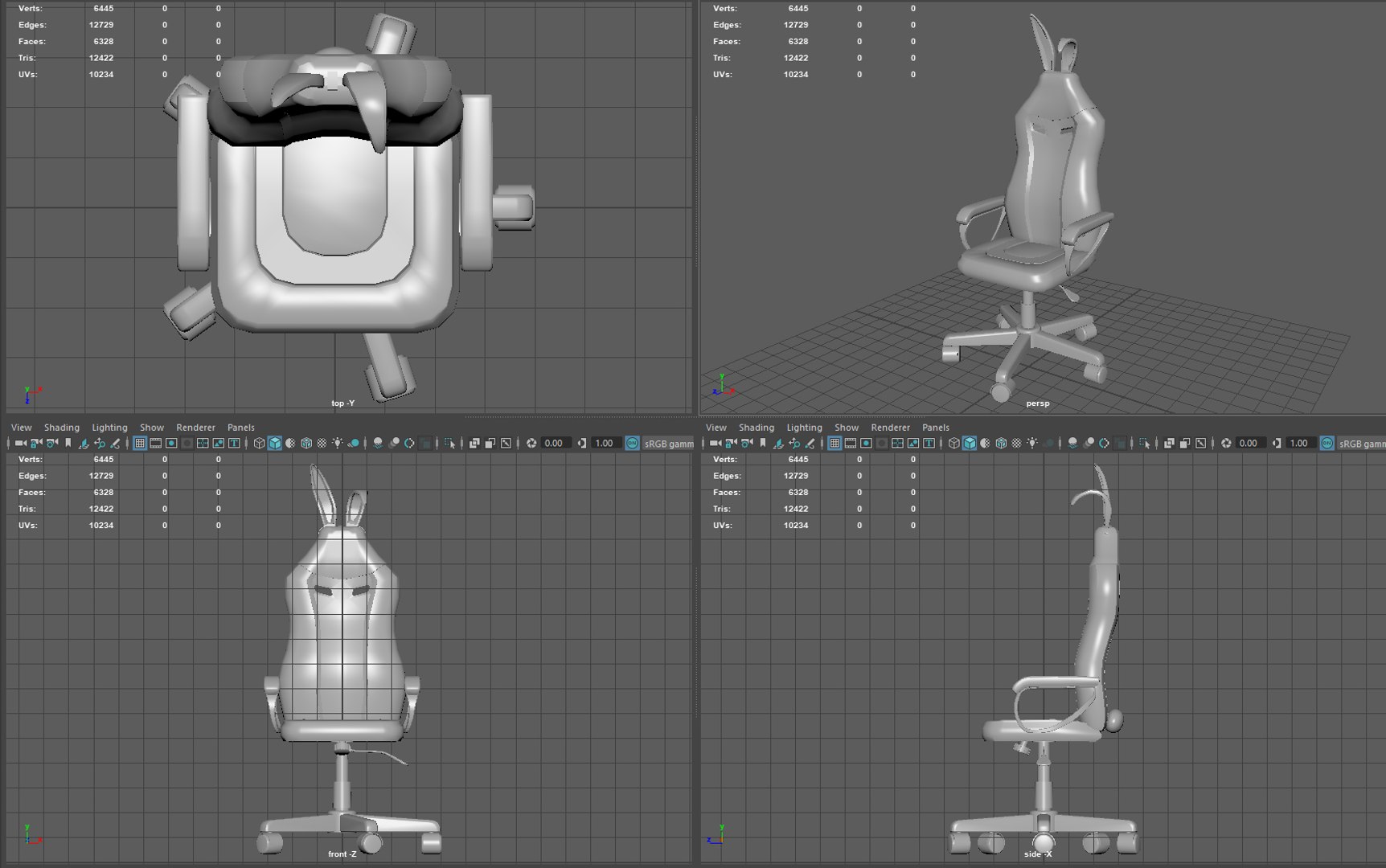The image size is (1386, 868).
Task: Open Show menu of front panel
Action: (x=152, y=428)
